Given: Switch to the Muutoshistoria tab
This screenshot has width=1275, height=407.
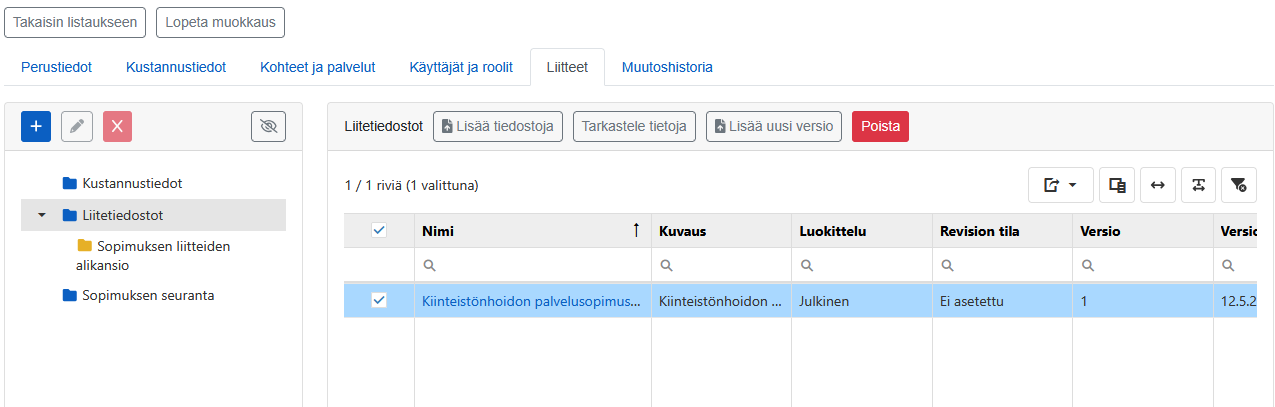Looking at the screenshot, I should pos(667,67).
